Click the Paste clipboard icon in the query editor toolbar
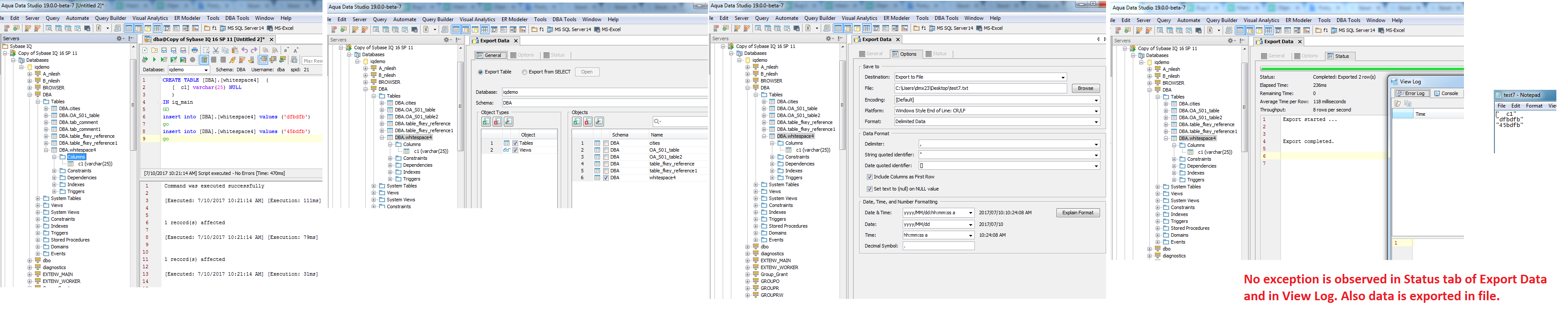 235,51
